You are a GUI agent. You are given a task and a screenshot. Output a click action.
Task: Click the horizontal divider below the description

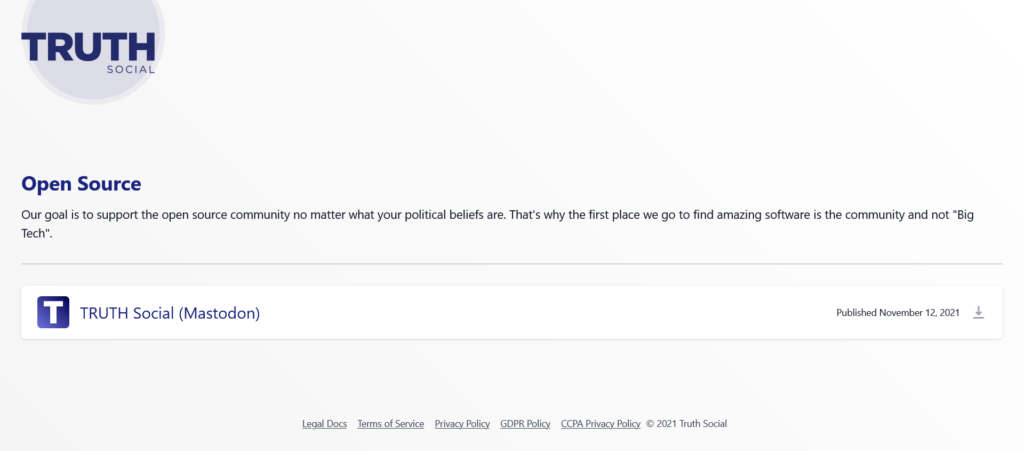(x=512, y=264)
